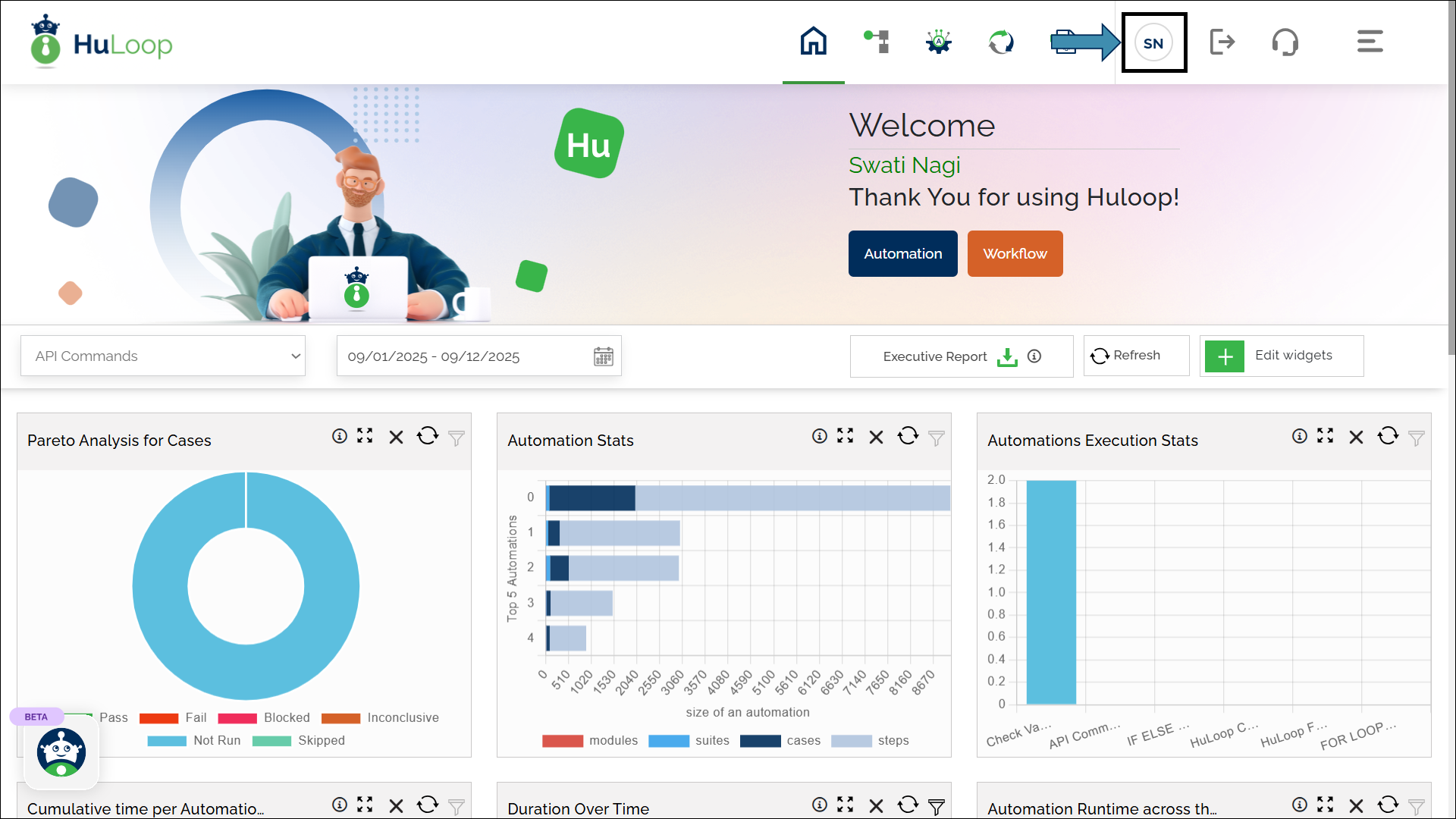Toggle the Not Run legend item
This screenshot has height=819, width=1456.
(x=216, y=740)
